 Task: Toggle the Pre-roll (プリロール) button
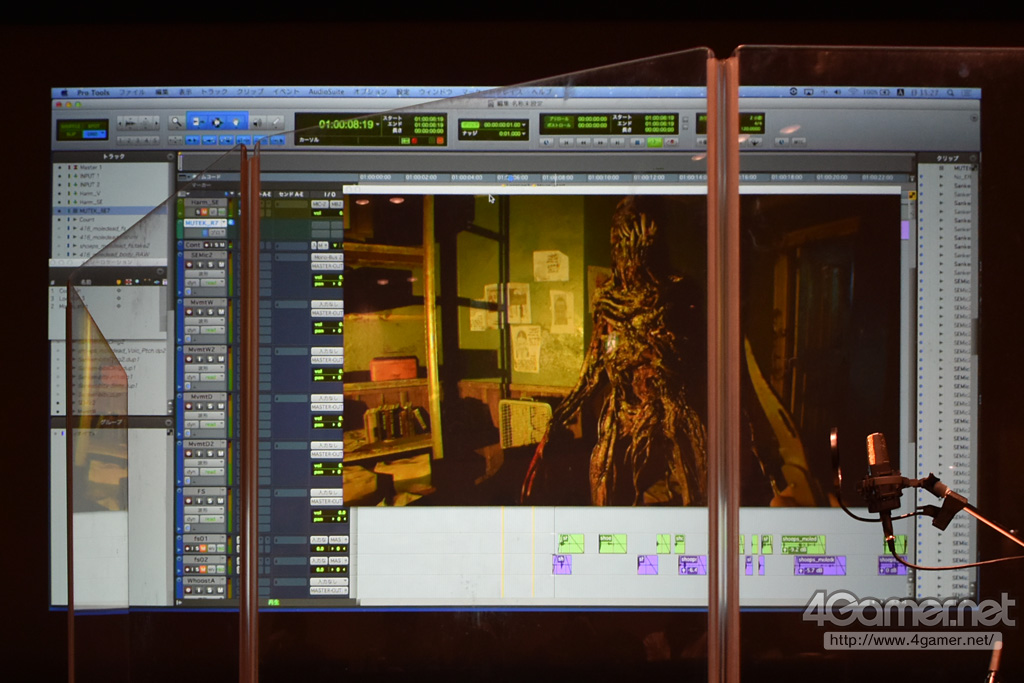click(559, 119)
